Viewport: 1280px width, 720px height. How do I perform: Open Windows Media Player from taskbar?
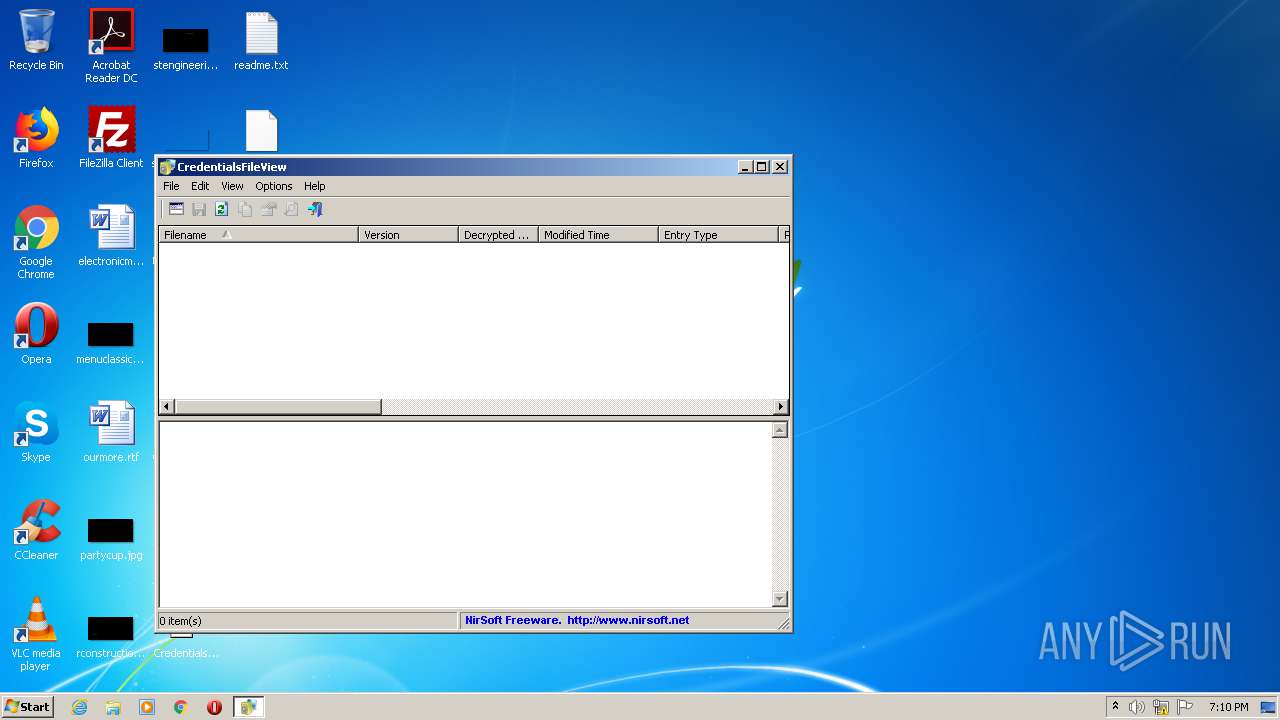pos(147,707)
